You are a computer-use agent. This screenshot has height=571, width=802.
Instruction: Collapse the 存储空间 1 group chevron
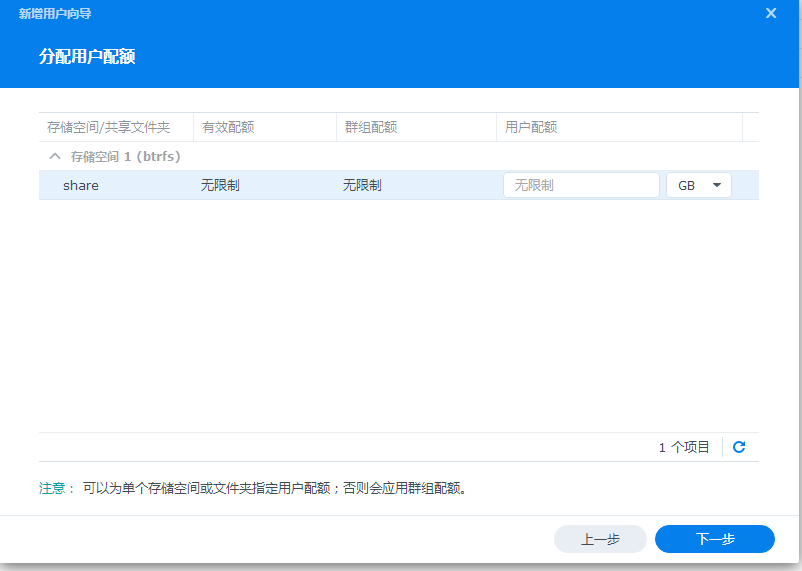point(54,157)
